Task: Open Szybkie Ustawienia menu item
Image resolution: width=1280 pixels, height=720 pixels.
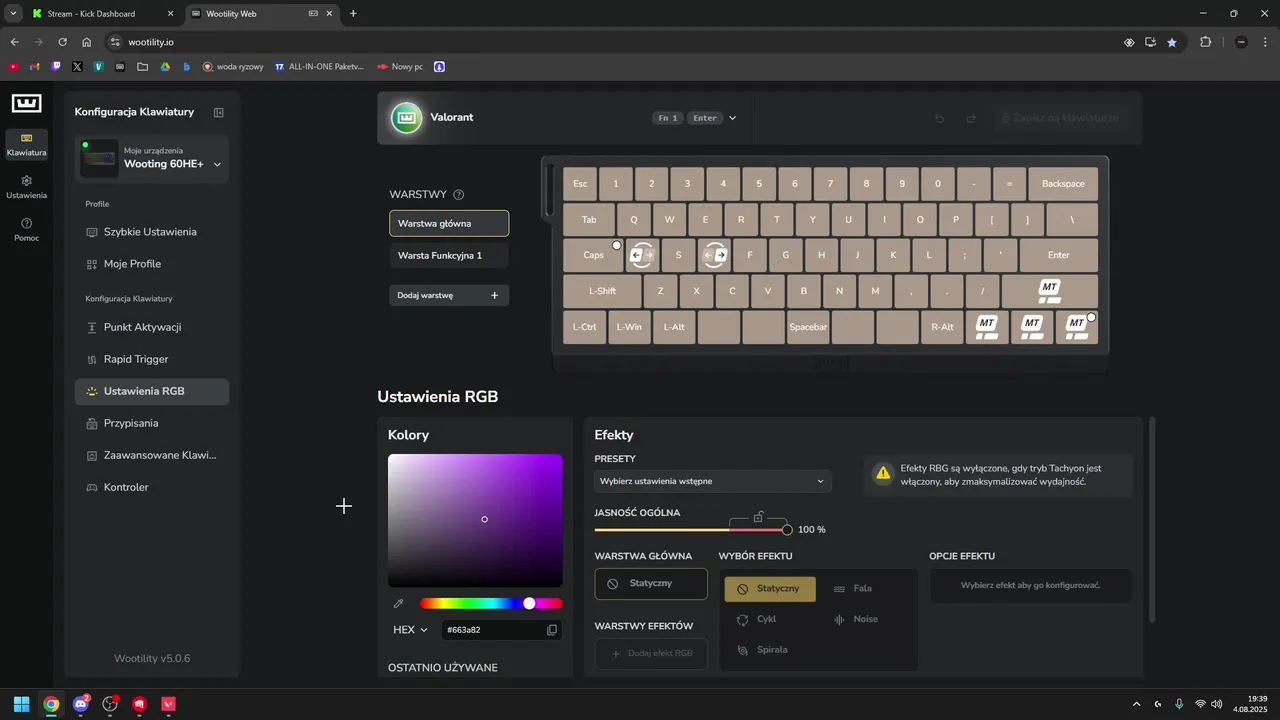Action: coord(152,232)
